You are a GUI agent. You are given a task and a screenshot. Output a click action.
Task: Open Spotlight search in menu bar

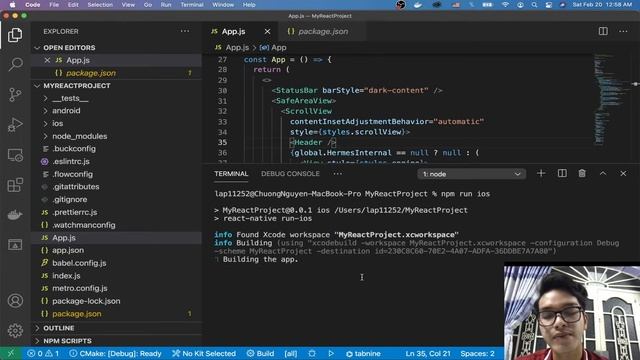pos(534,5)
